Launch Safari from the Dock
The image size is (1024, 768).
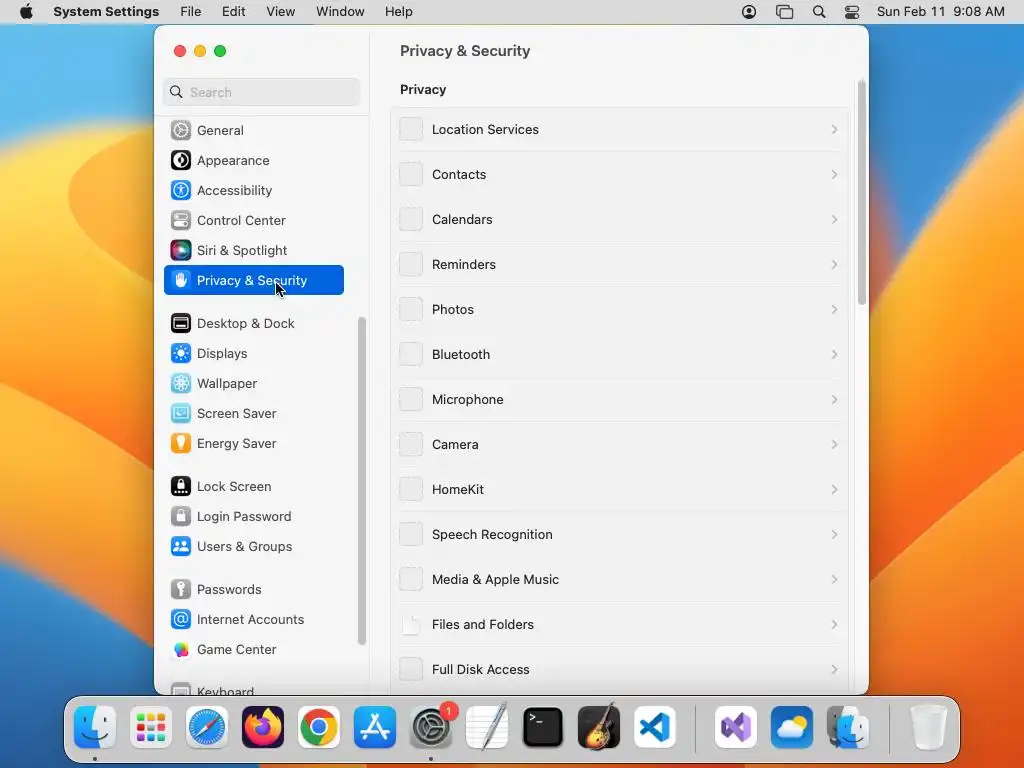[x=207, y=727]
